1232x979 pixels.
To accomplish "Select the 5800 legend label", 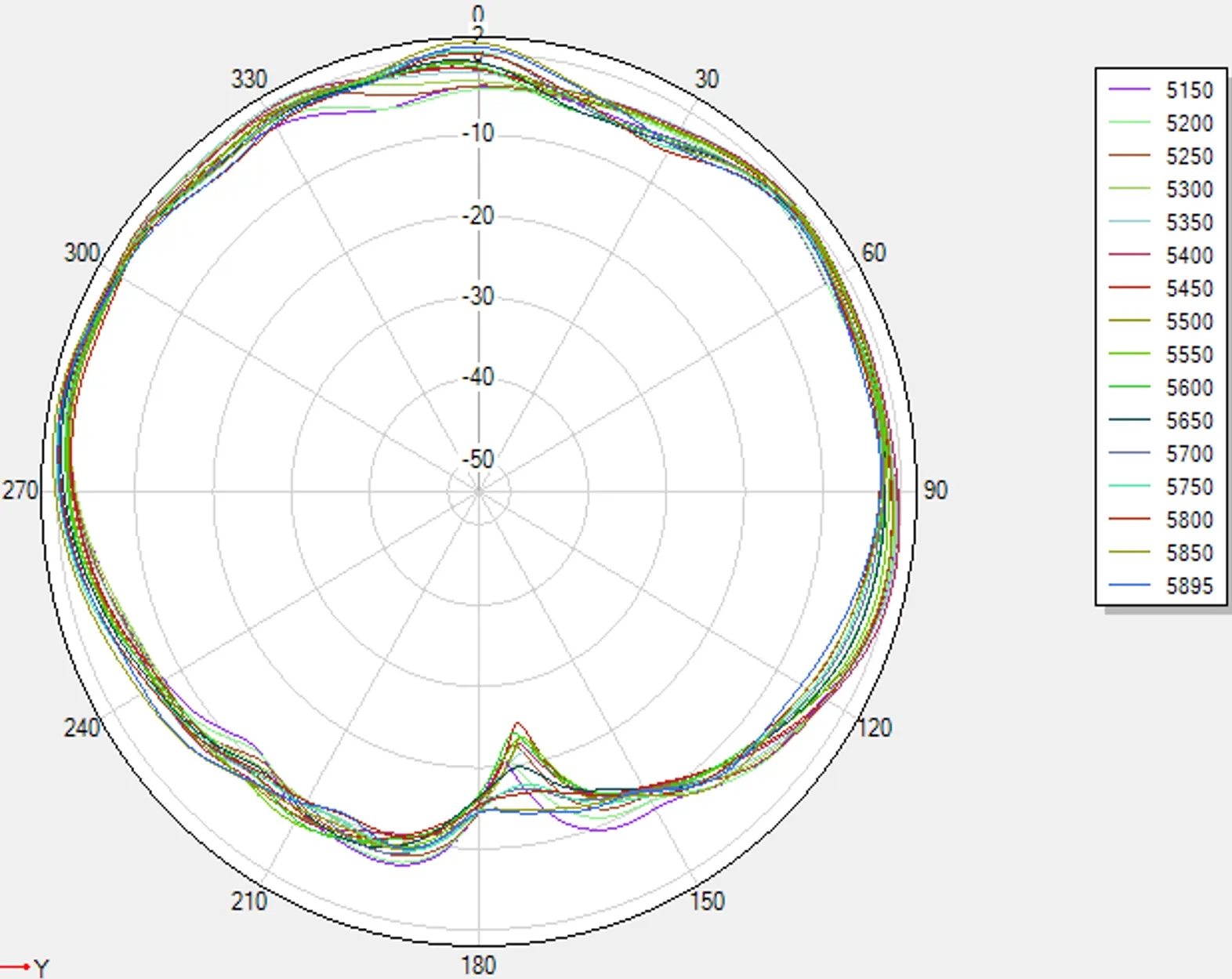I will tap(1189, 520).
